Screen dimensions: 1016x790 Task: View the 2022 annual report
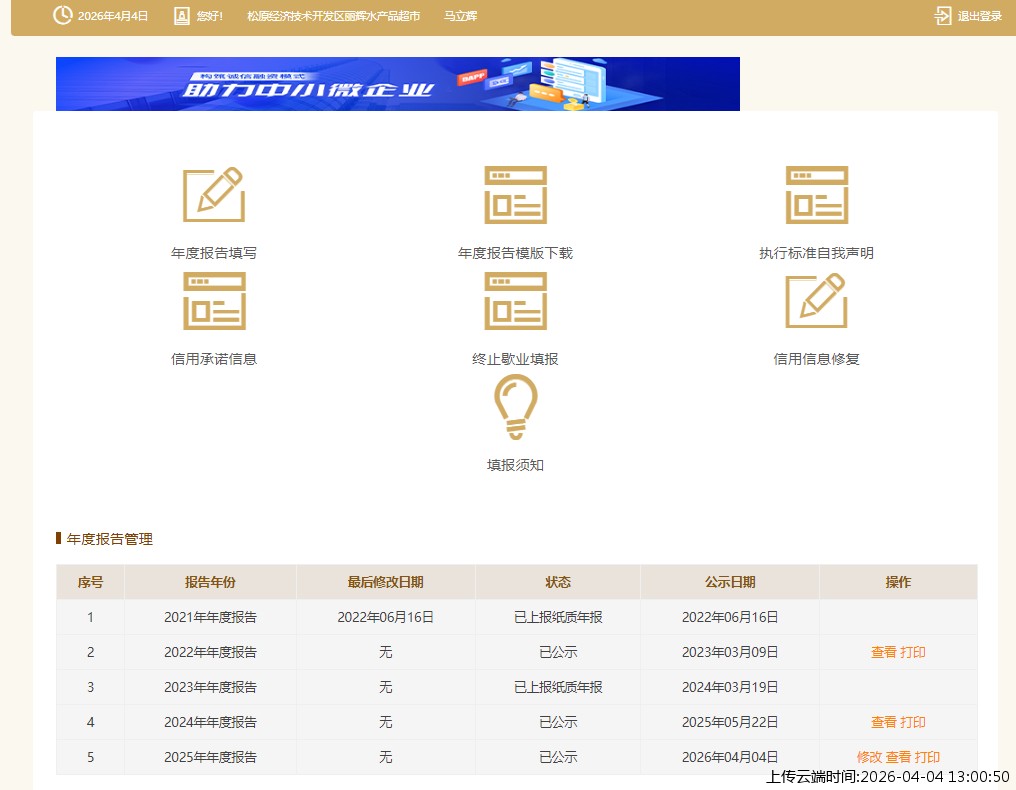(883, 652)
